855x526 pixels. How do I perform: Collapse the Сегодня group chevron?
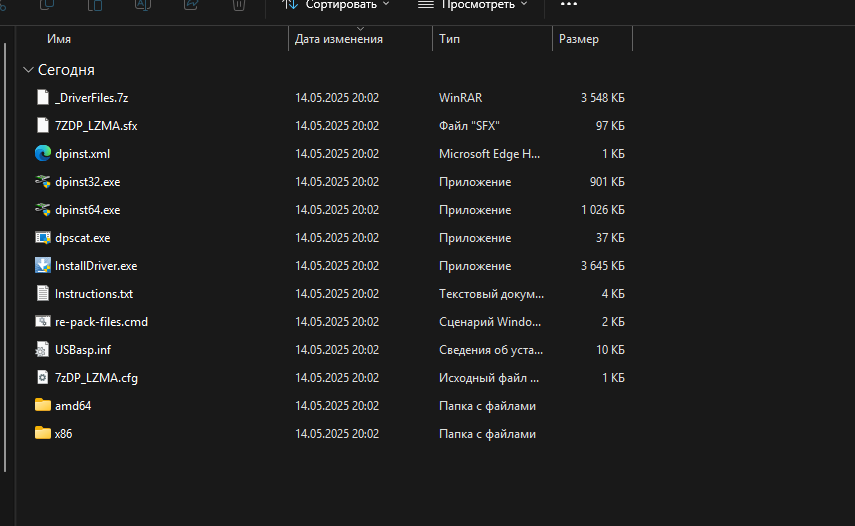tap(26, 70)
